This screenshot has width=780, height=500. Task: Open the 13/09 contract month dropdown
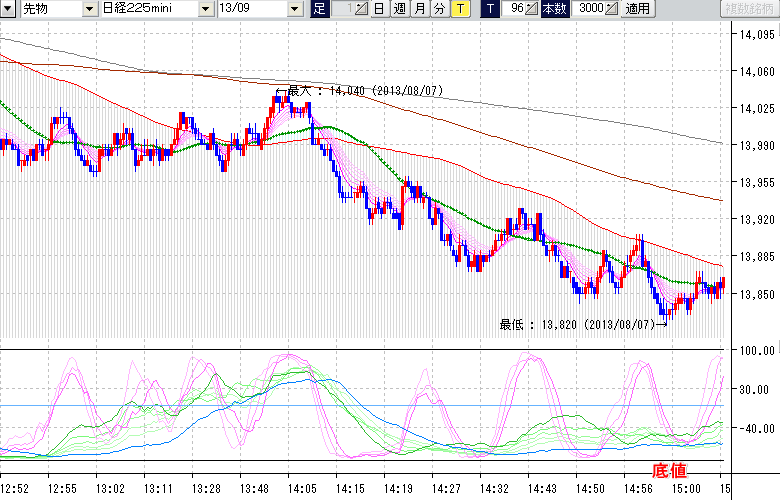tap(294, 9)
